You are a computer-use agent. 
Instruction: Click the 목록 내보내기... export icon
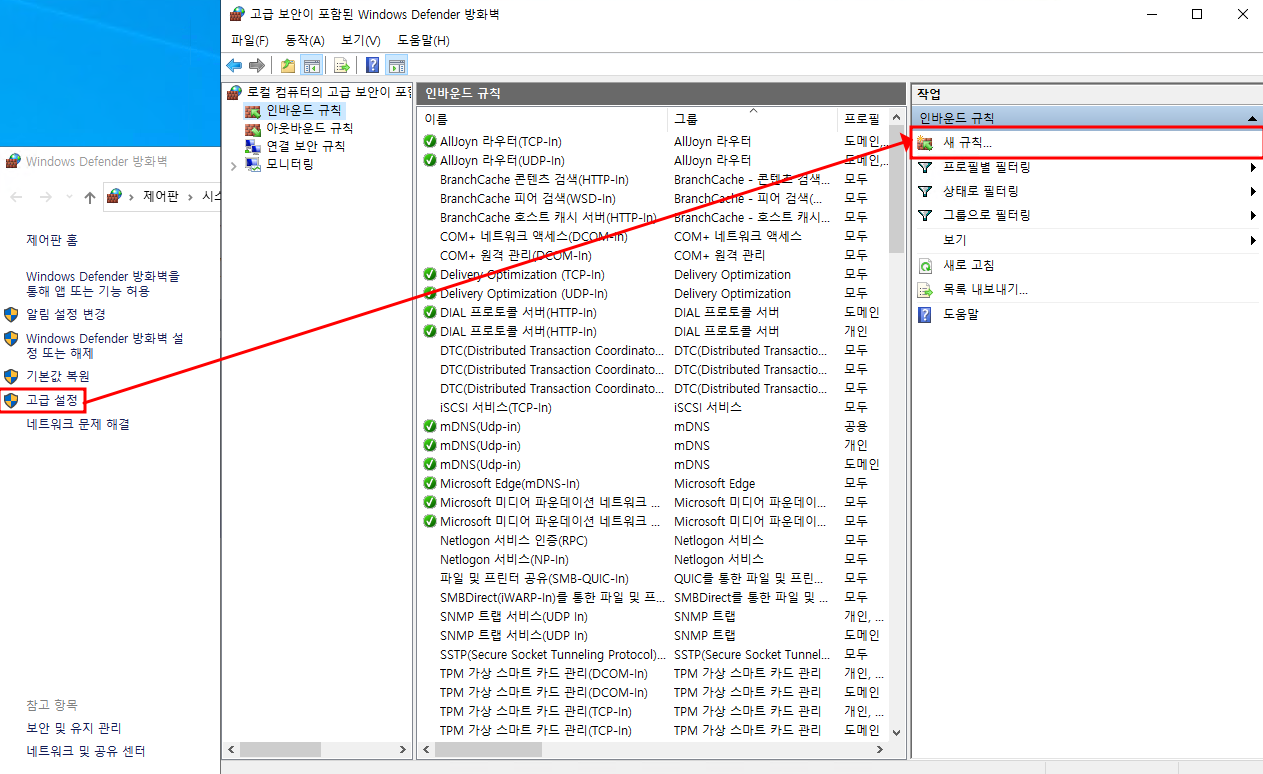click(x=925, y=290)
